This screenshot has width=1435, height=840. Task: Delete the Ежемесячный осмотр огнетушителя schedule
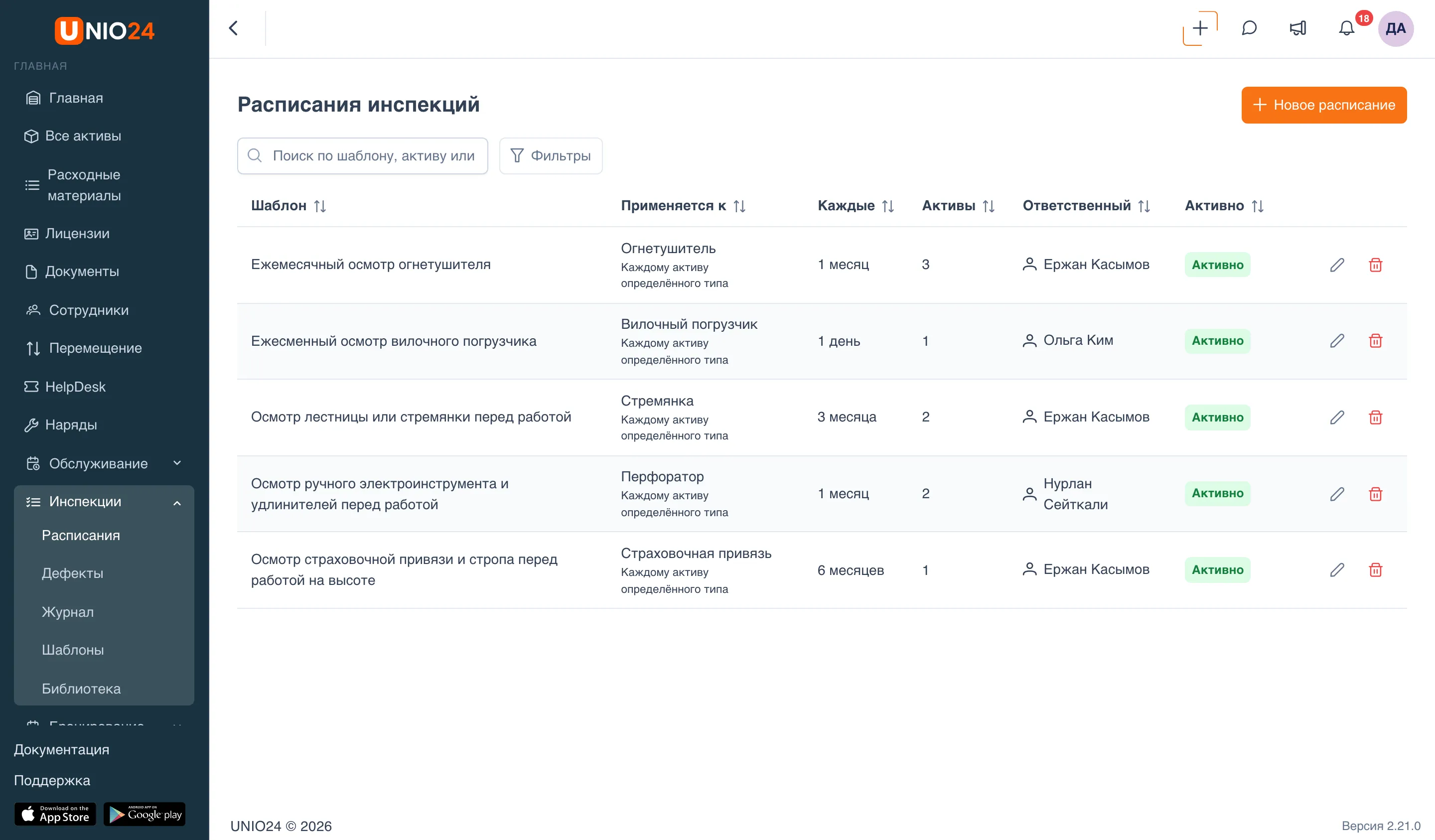1375,265
